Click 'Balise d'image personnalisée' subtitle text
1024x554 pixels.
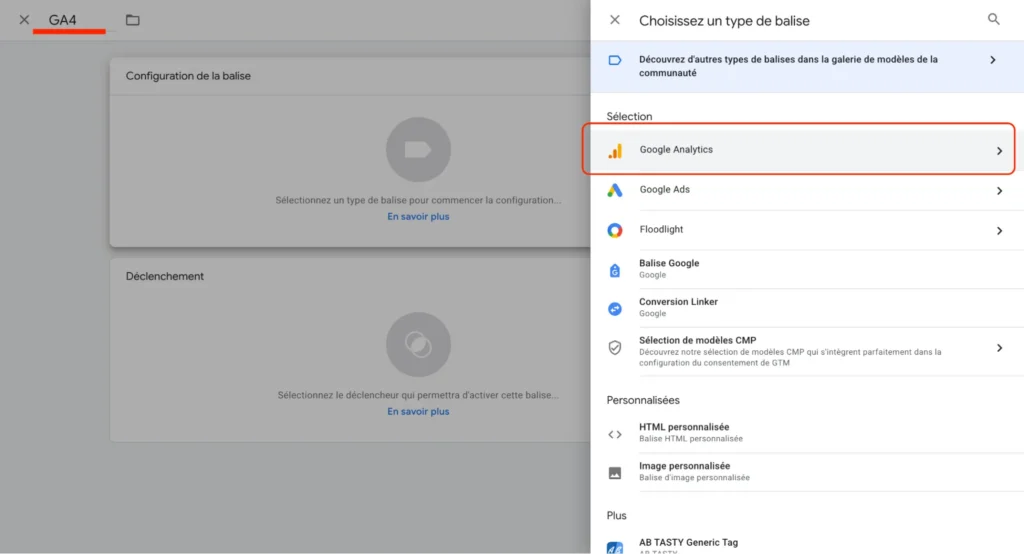pos(694,477)
